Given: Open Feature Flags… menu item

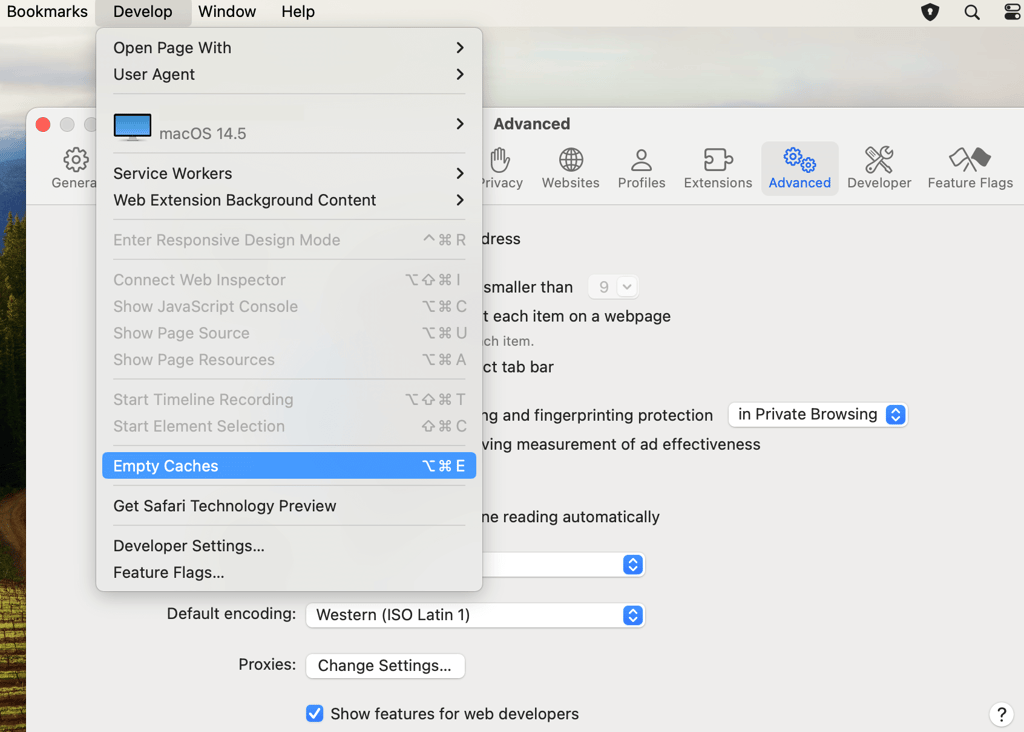Looking at the screenshot, I should pos(289,573).
